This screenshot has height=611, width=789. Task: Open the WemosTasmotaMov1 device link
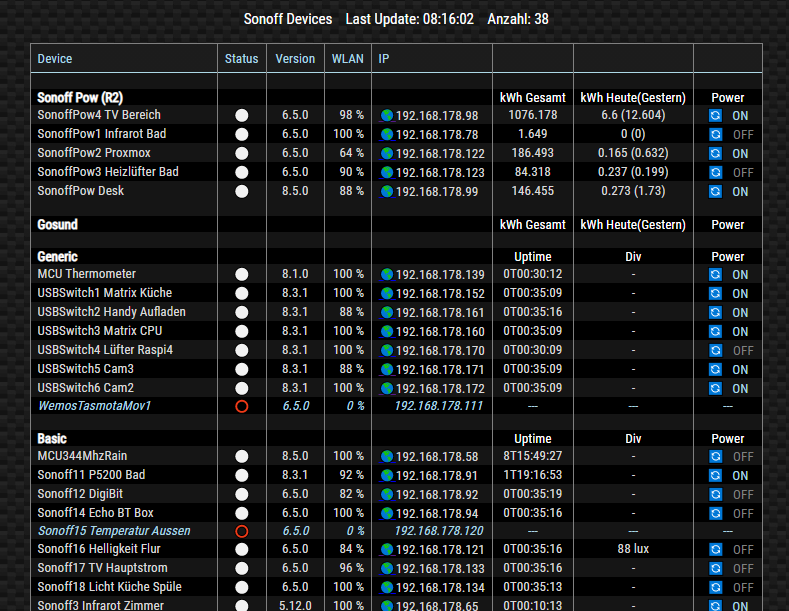(95, 406)
